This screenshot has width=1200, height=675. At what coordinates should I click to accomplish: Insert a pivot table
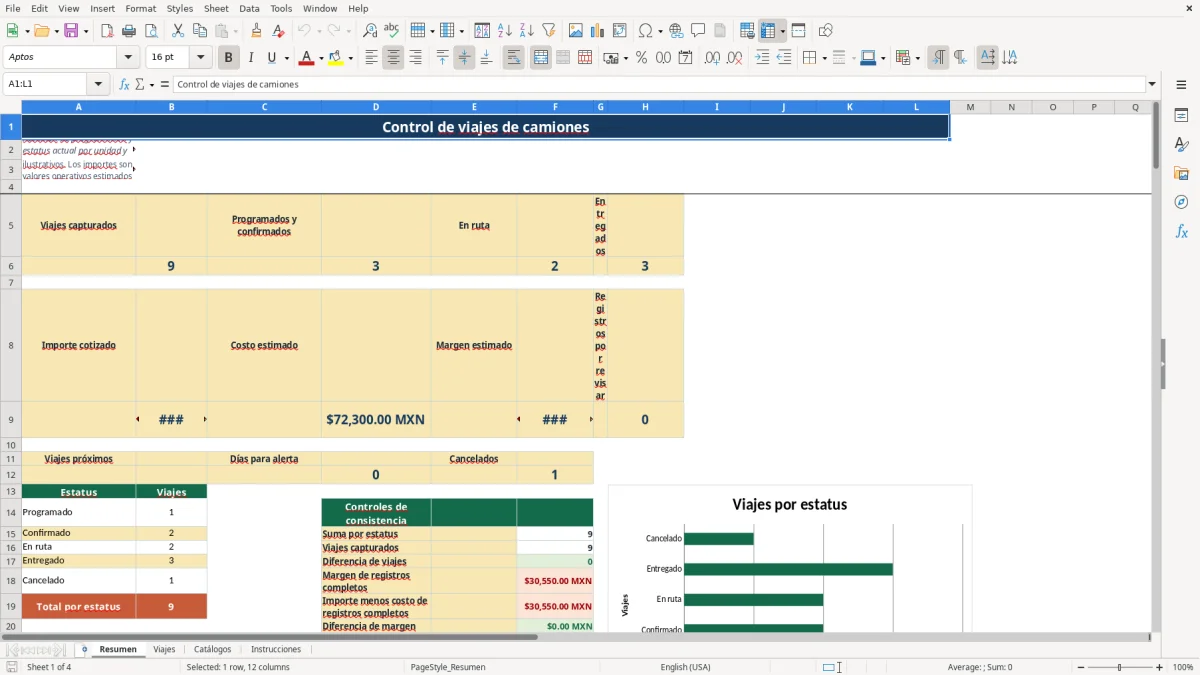(x=620, y=31)
